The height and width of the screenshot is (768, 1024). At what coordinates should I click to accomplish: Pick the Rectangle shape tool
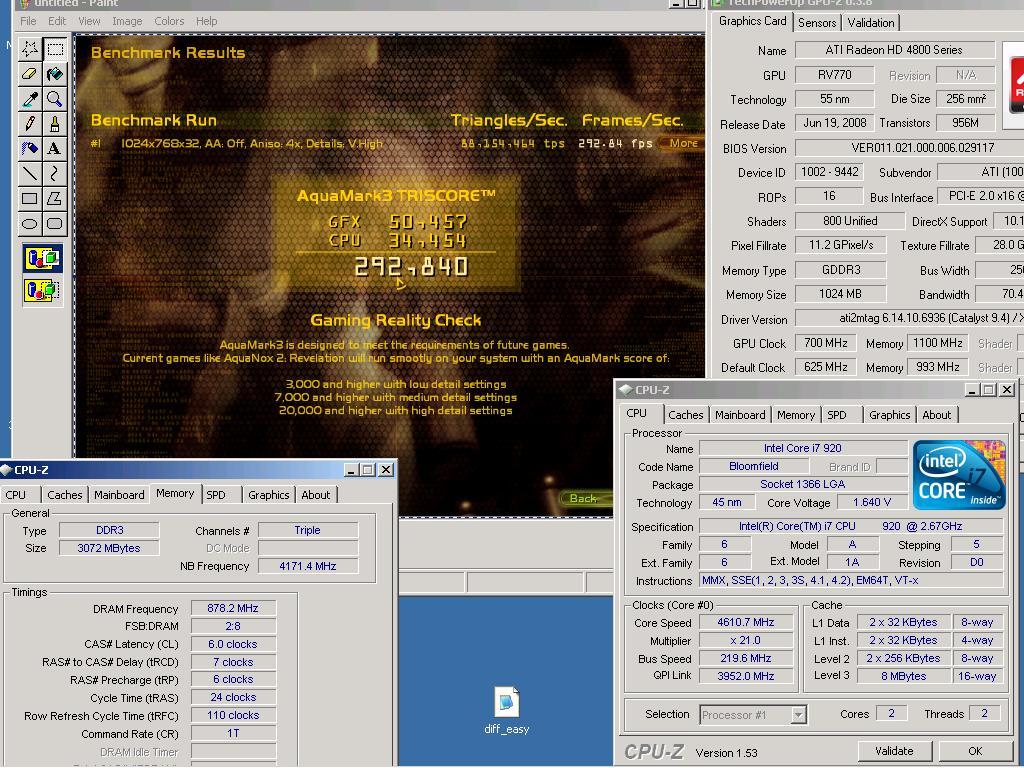tap(29, 198)
